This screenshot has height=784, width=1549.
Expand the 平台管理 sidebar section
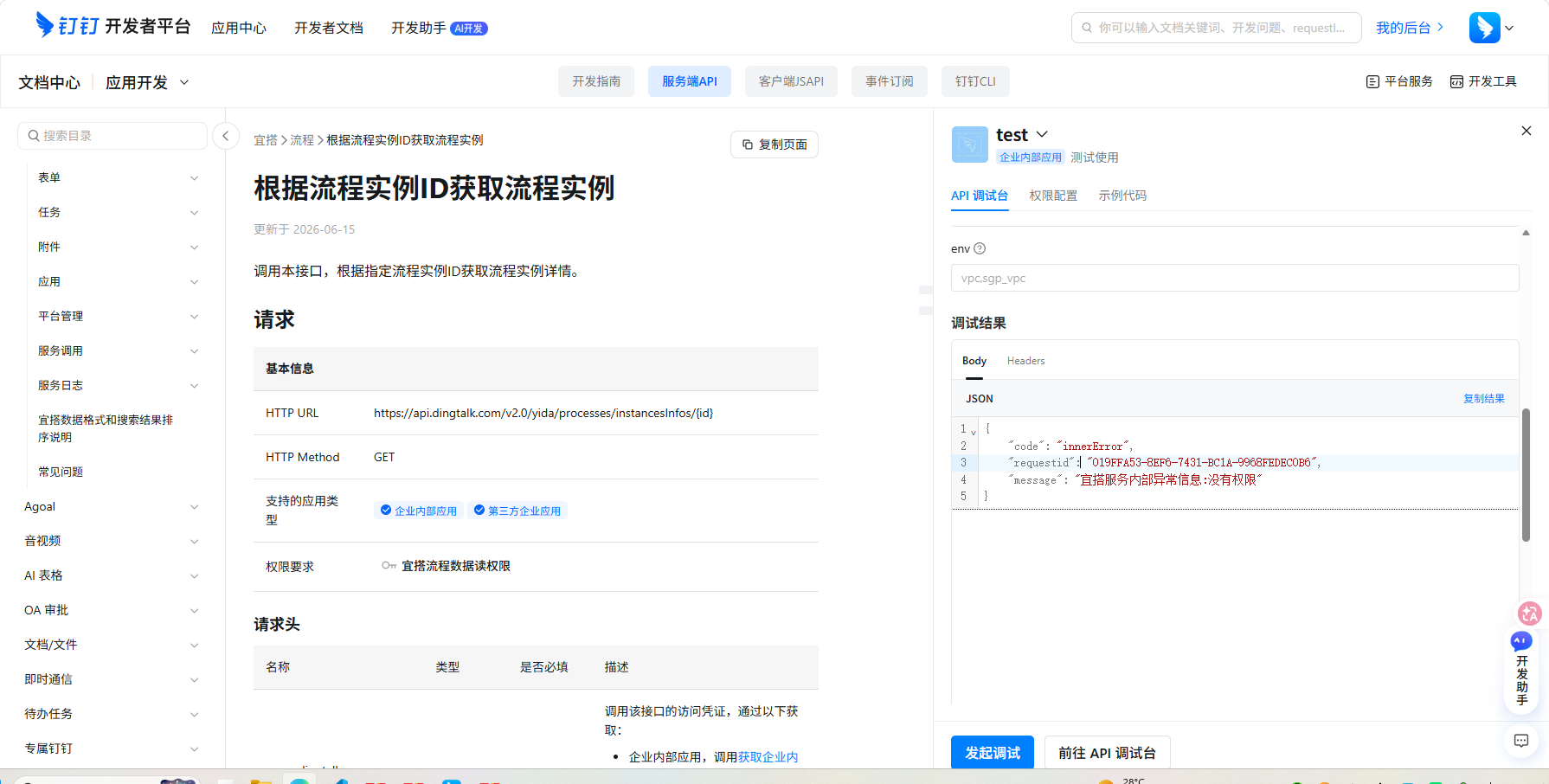(x=194, y=317)
